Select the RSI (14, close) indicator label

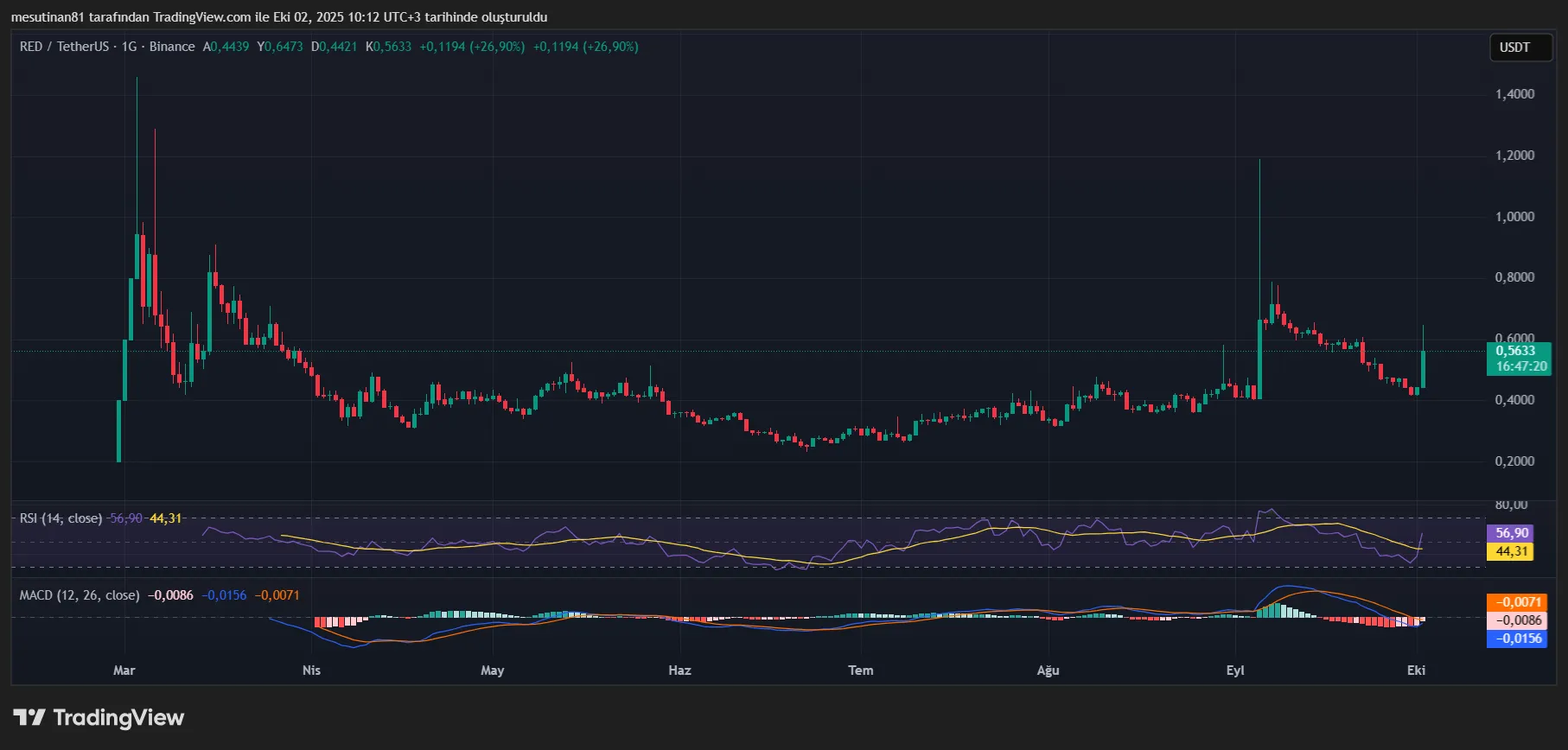click(x=61, y=518)
